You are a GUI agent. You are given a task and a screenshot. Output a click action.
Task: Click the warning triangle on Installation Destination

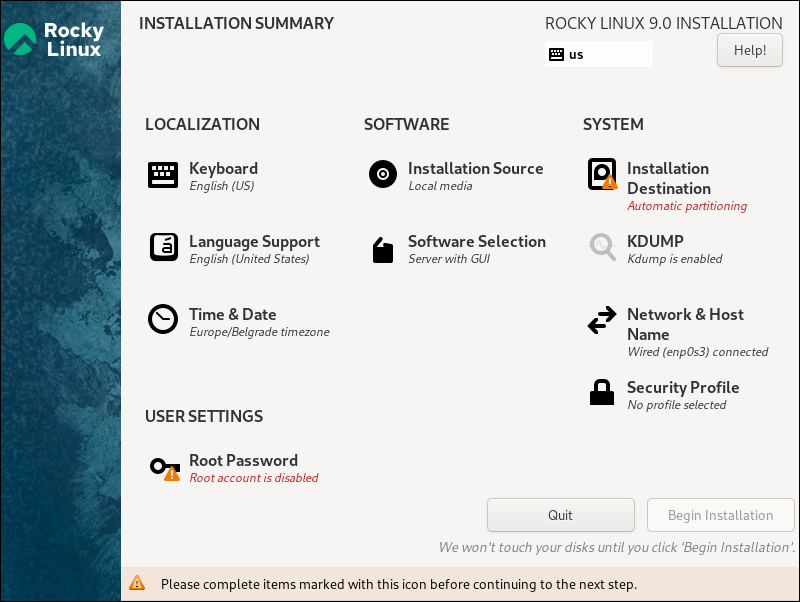pyautogui.click(x=610, y=182)
